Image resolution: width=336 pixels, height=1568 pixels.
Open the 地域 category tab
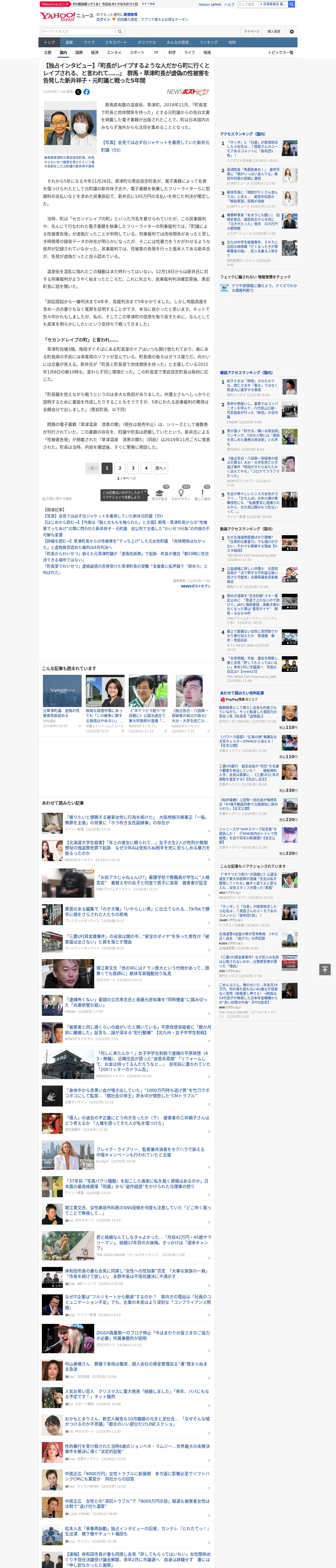[207, 52]
